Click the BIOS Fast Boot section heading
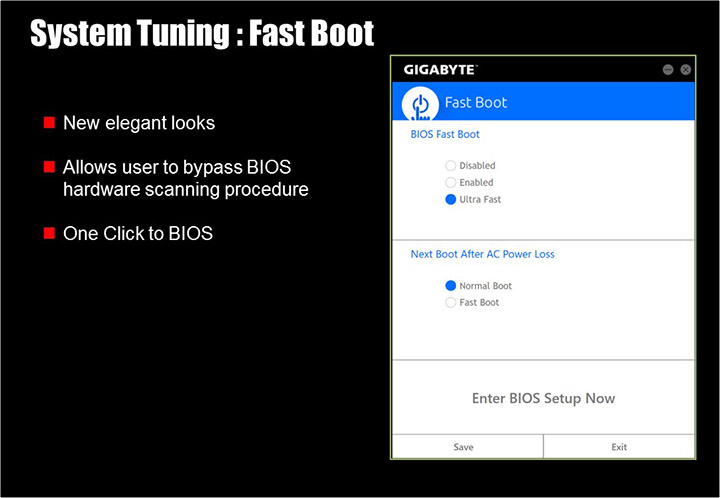This screenshot has height=498, width=720. pyautogui.click(x=444, y=134)
